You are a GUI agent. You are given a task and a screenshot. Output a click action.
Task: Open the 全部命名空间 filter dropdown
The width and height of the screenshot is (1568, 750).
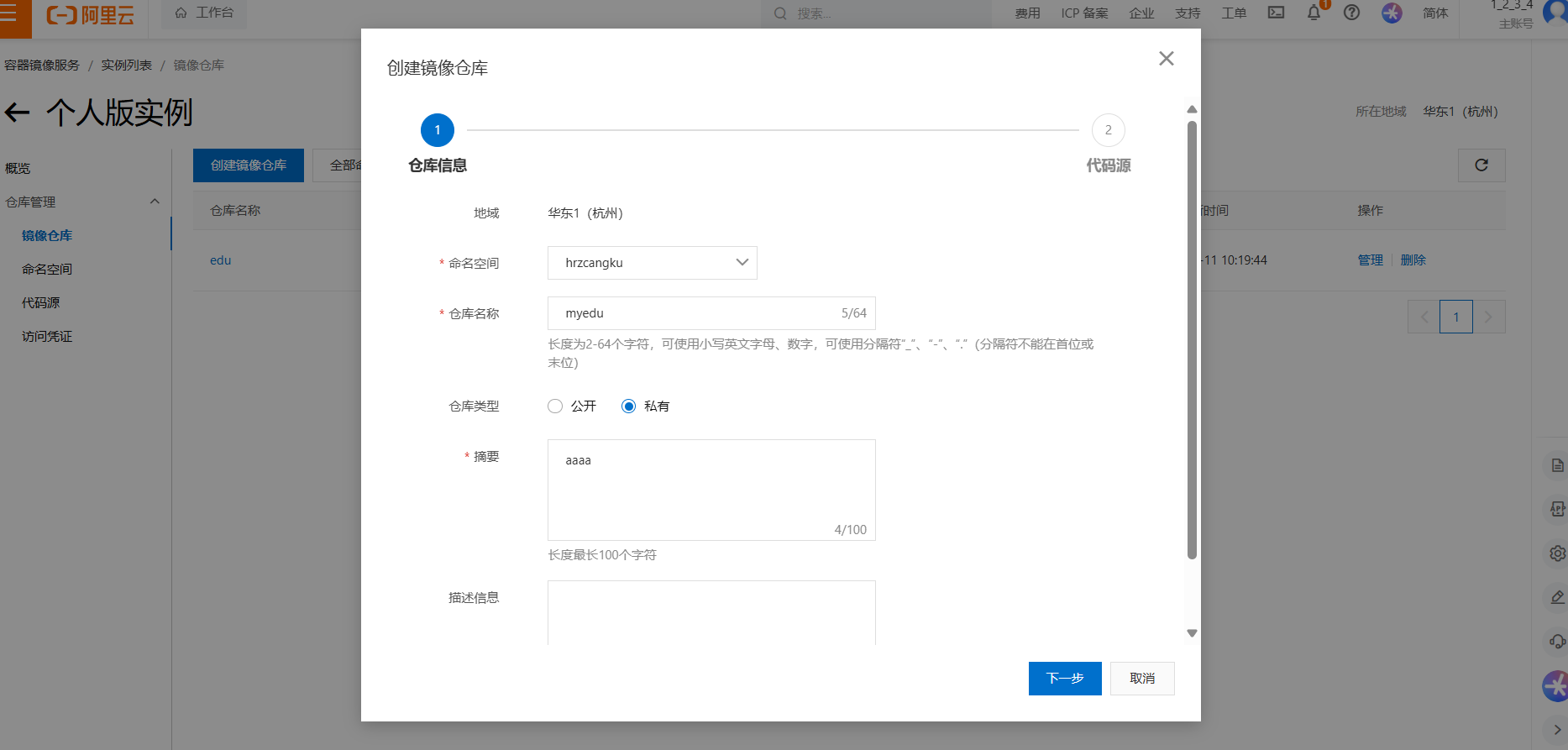tap(337, 165)
